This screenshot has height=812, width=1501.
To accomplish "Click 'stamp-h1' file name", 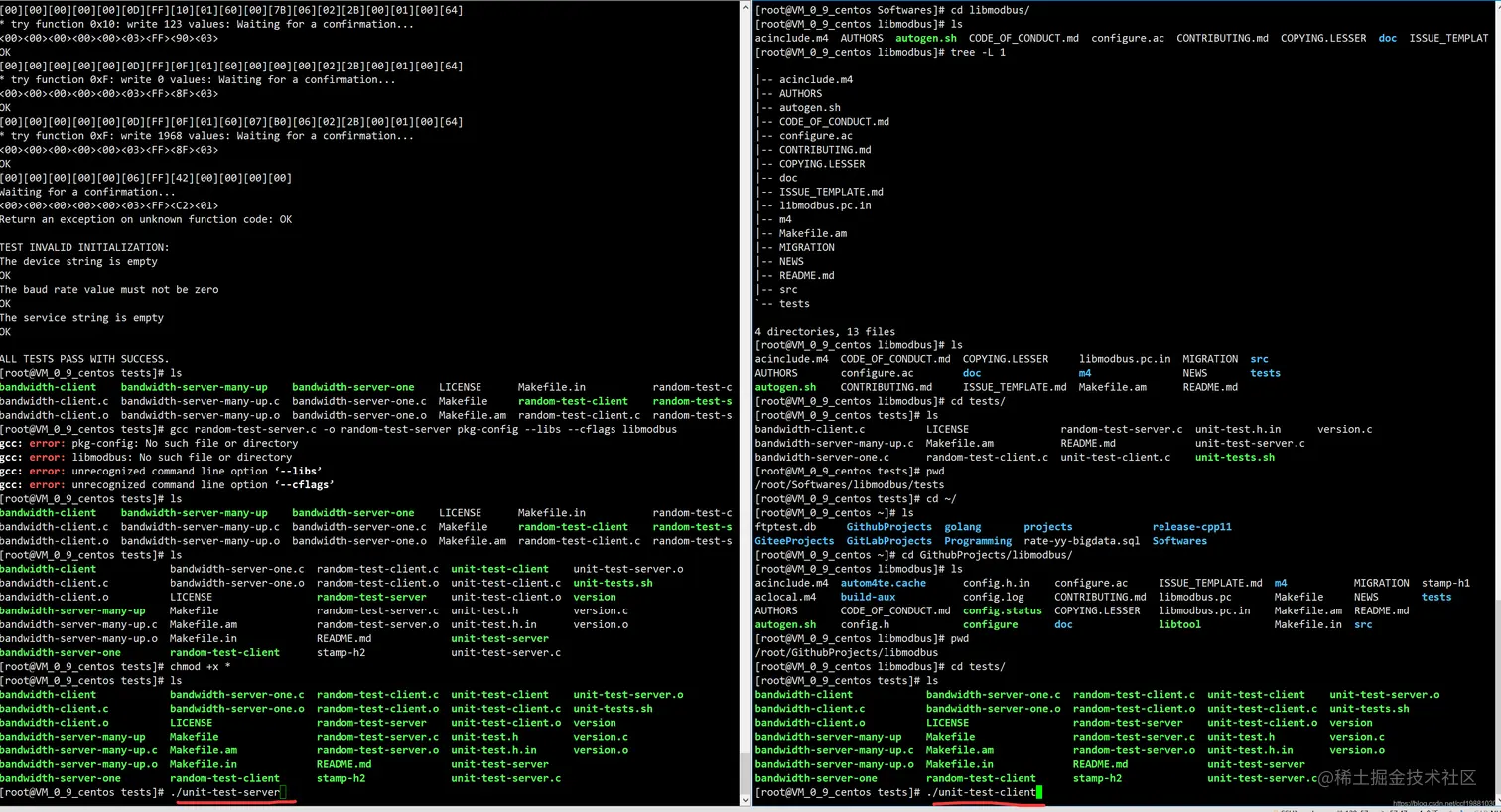I will (1446, 583).
